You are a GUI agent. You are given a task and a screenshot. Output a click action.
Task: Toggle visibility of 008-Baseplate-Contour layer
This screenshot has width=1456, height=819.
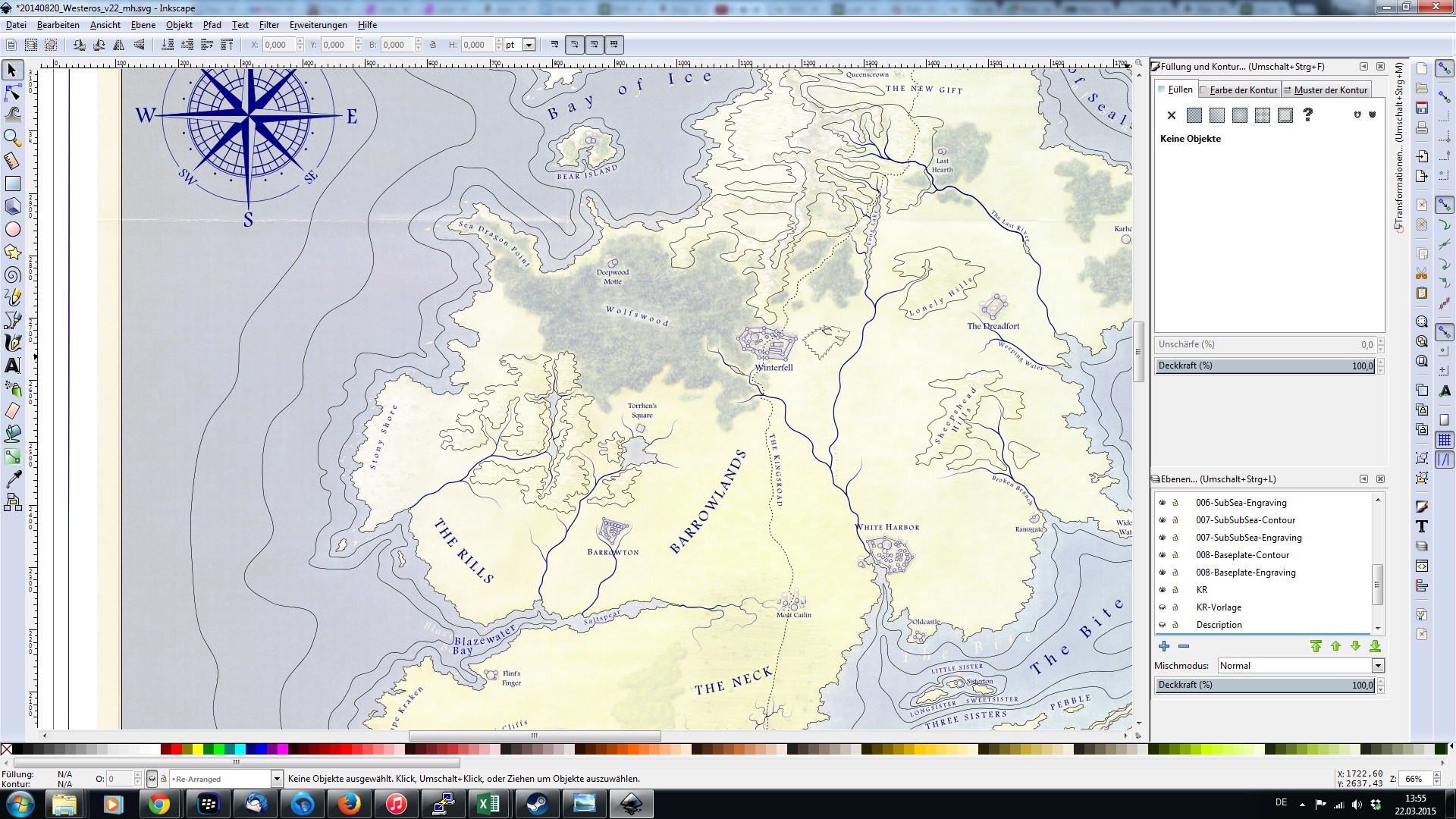coord(1162,555)
